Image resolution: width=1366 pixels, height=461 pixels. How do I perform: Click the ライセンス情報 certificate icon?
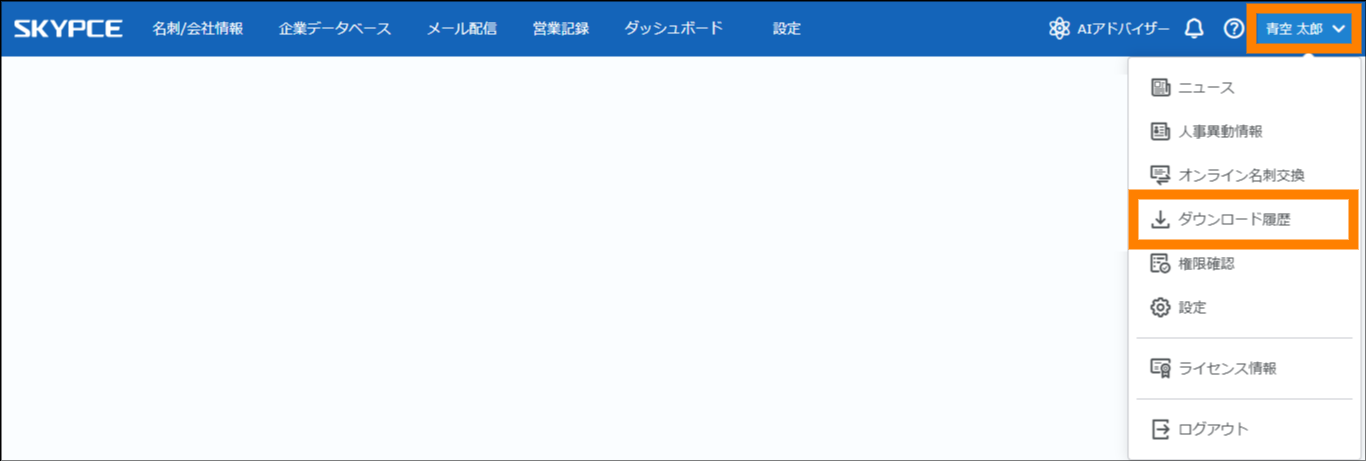(1160, 368)
